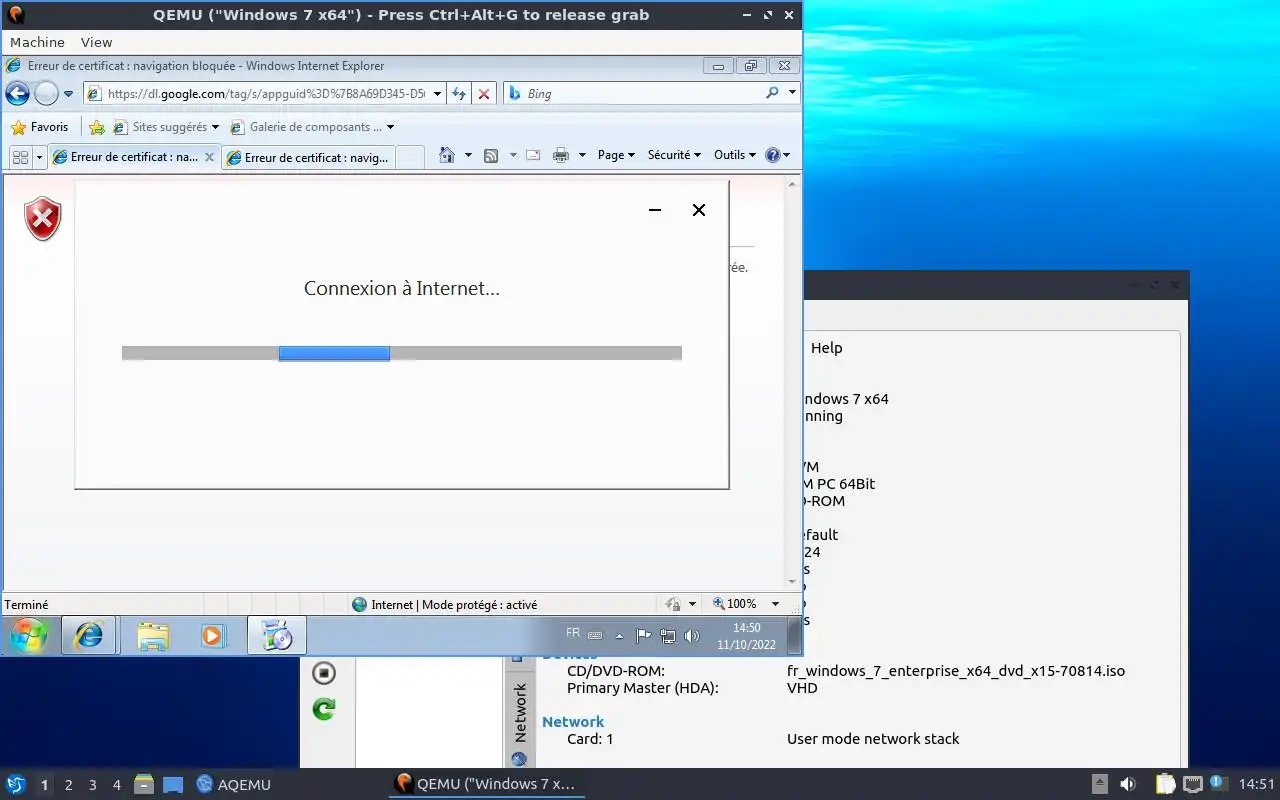Click the RSS feeds icon
Viewport: 1280px width, 800px height.
(x=491, y=155)
